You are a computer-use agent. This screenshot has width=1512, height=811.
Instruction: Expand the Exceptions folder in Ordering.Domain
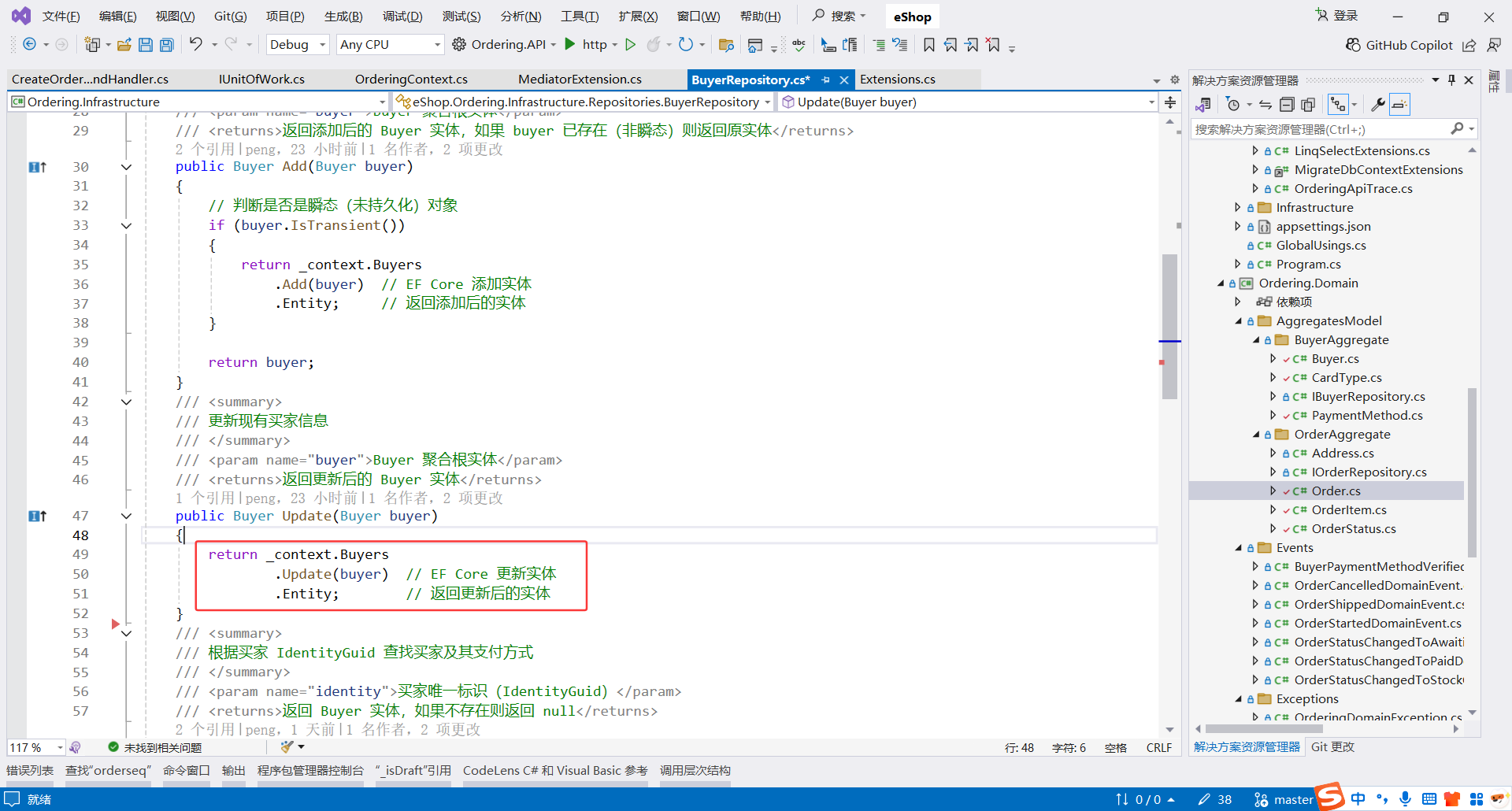pos(1239,698)
